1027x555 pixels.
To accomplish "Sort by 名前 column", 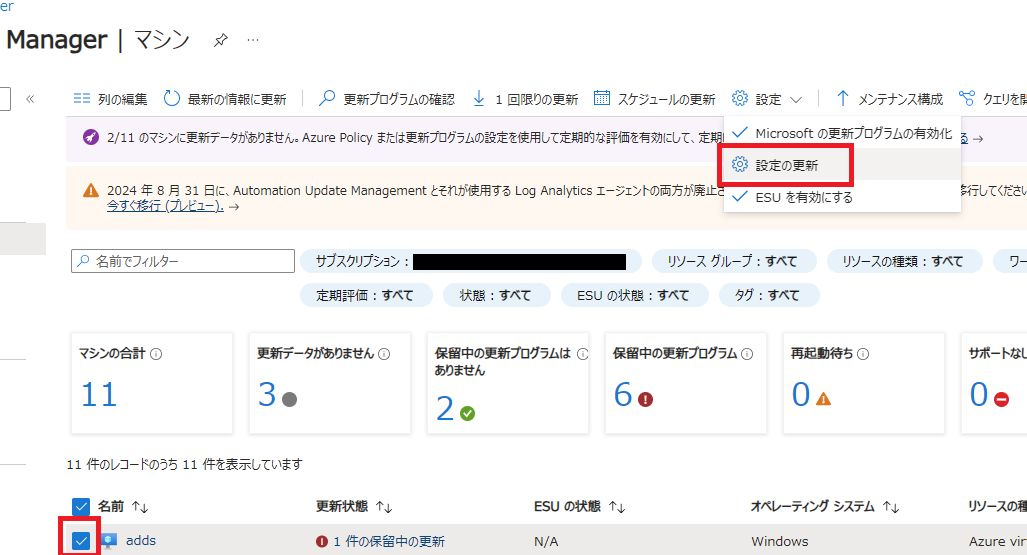I will pyautogui.click(x=123, y=507).
